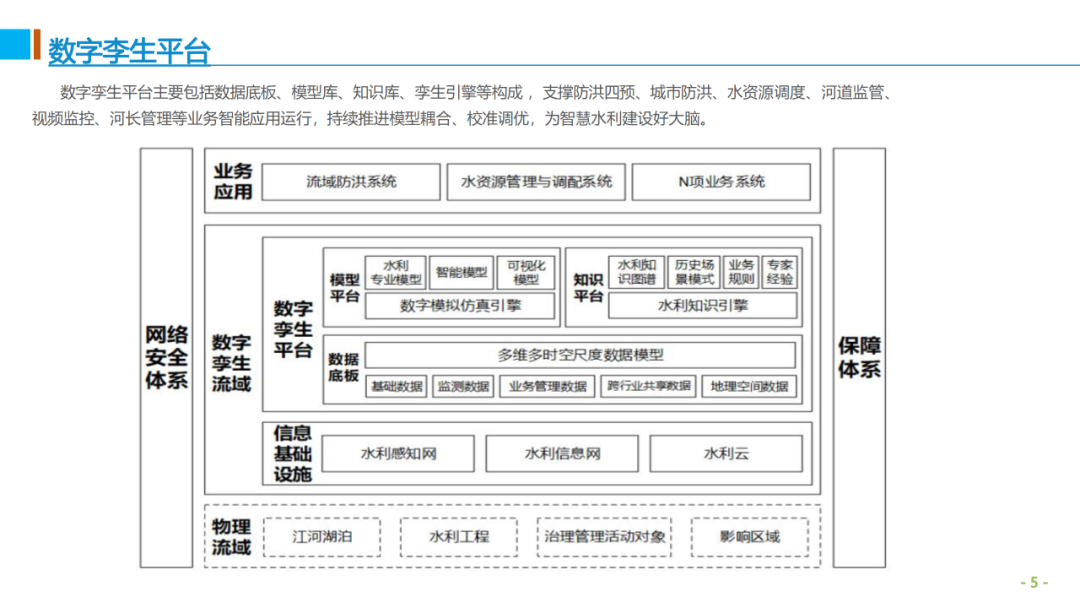This screenshot has width=1080, height=608.
Task: Click the page number - 5 -
Action: (1034, 583)
